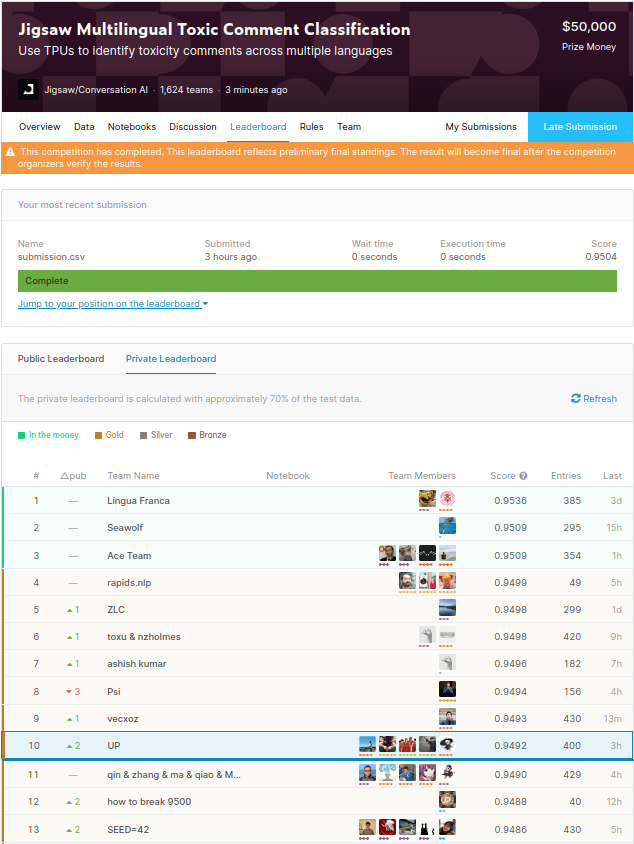Open first member avatar of SEED=42
Viewport: 634px width, 844px height.
pyautogui.click(x=367, y=827)
